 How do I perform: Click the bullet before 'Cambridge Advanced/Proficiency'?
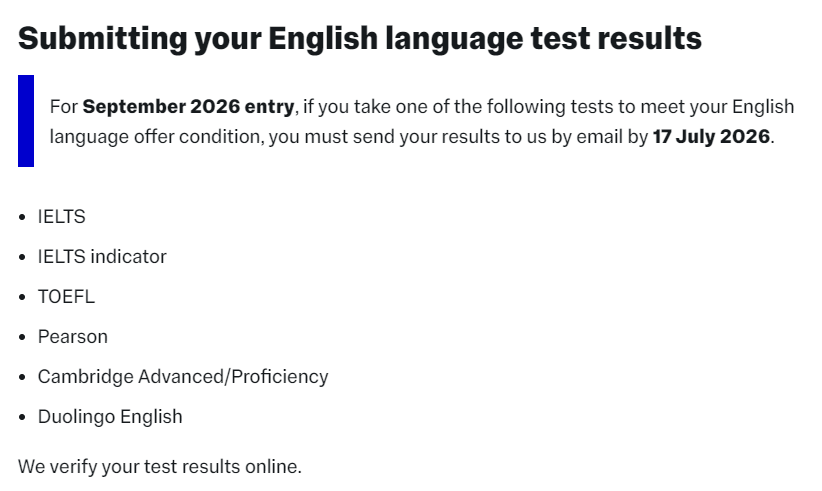(x=22, y=377)
